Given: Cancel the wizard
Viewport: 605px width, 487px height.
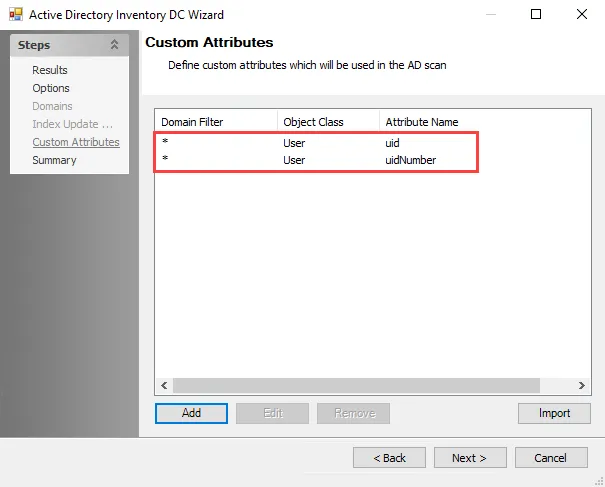Looking at the screenshot, I should [x=551, y=458].
